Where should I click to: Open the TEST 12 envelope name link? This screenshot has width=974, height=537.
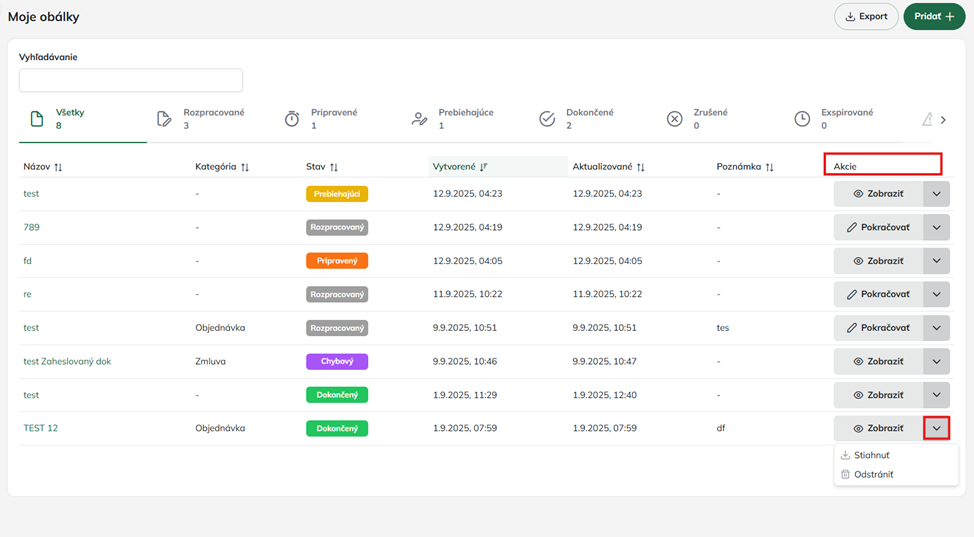(x=41, y=428)
